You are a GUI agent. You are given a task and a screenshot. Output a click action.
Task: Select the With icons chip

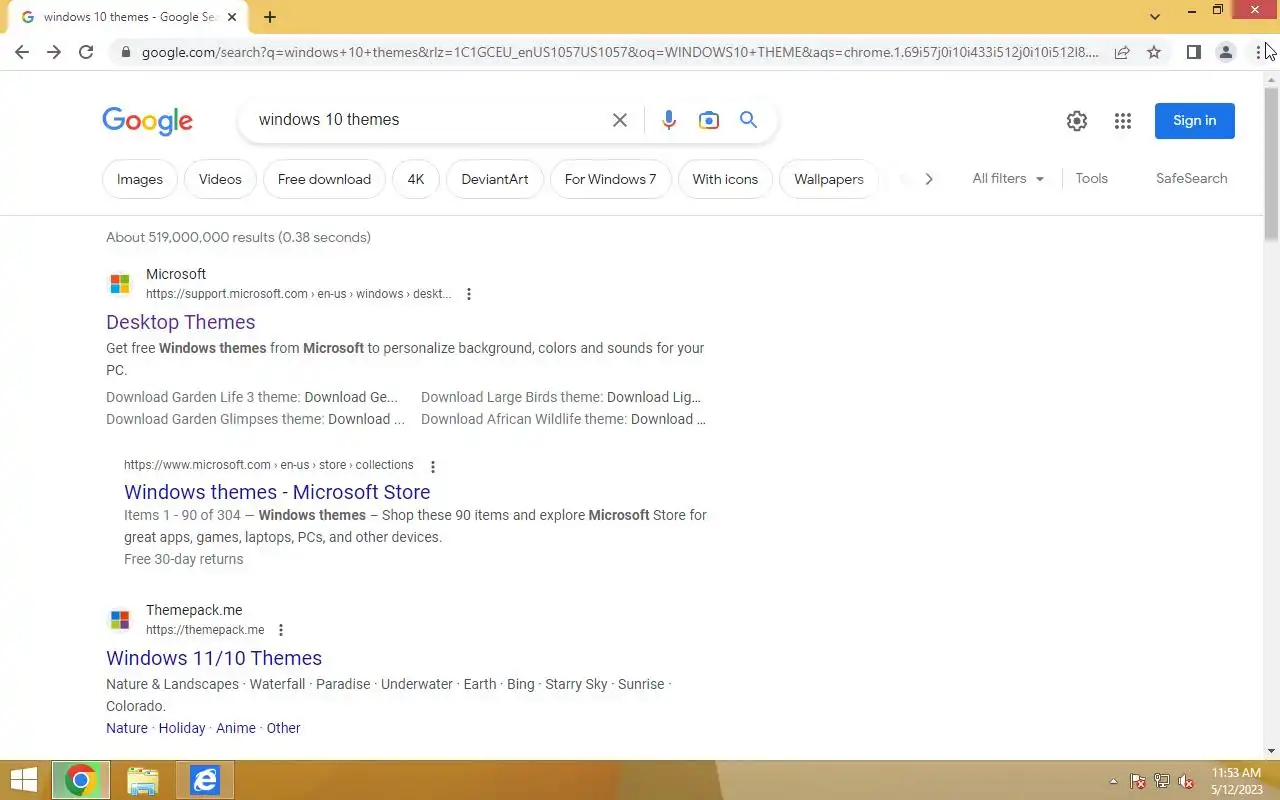click(725, 179)
